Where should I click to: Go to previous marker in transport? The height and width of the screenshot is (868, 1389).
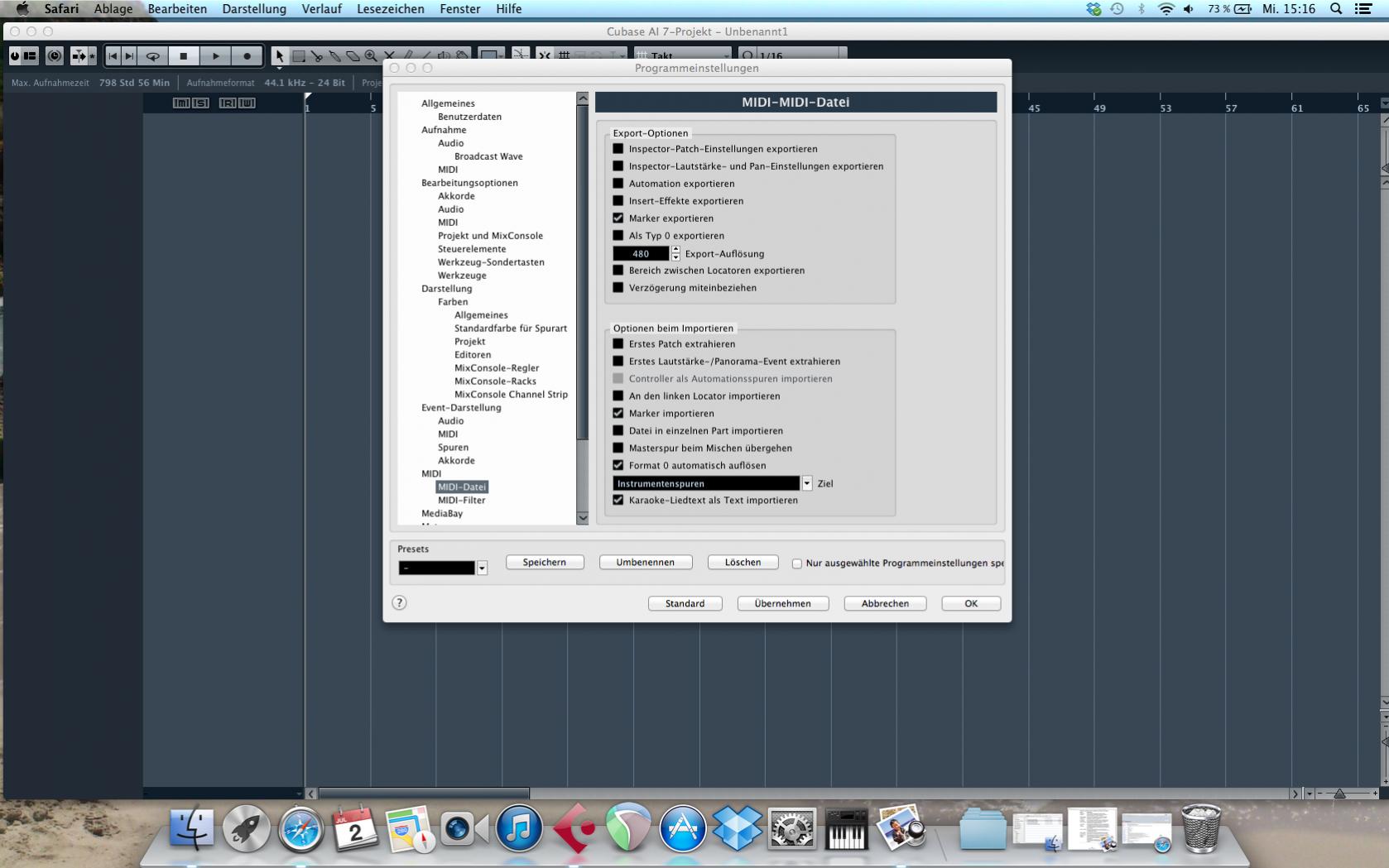113,56
